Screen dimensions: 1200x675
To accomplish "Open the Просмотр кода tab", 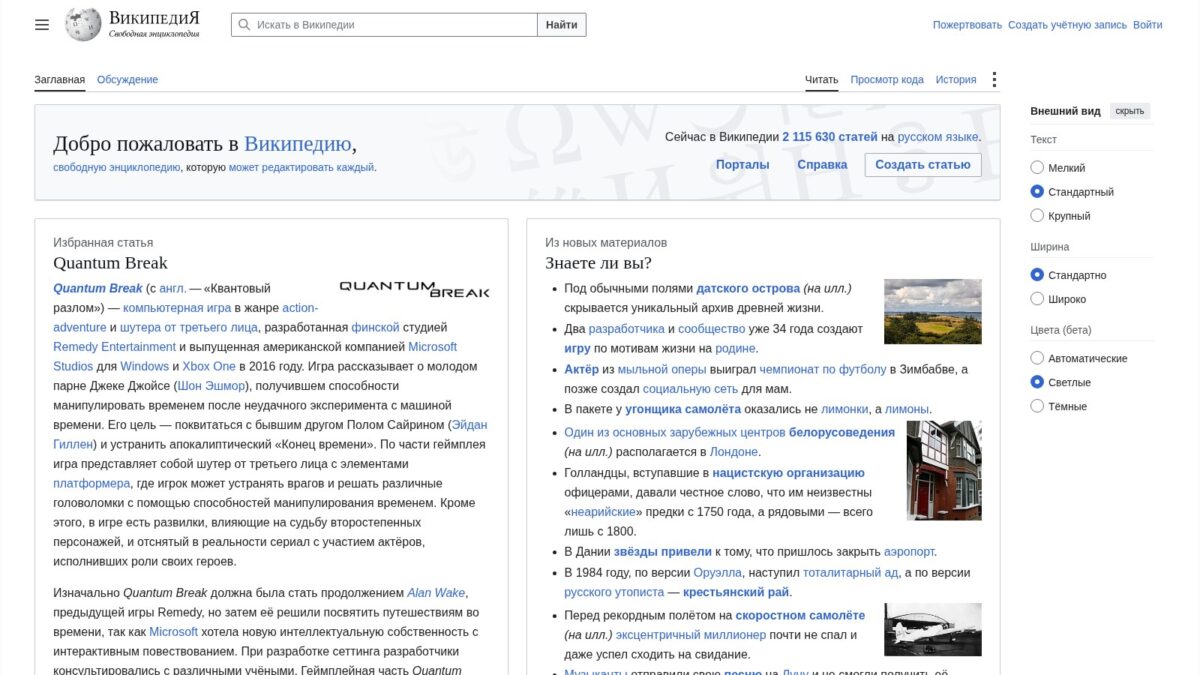I will [x=887, y=80].
